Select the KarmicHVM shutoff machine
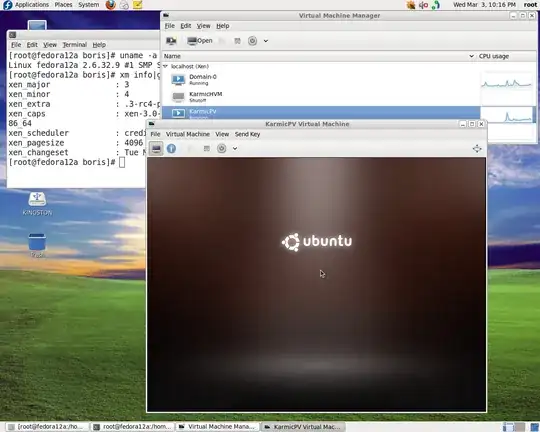Viewport: 540px width, 432px height. pos(321,97)
